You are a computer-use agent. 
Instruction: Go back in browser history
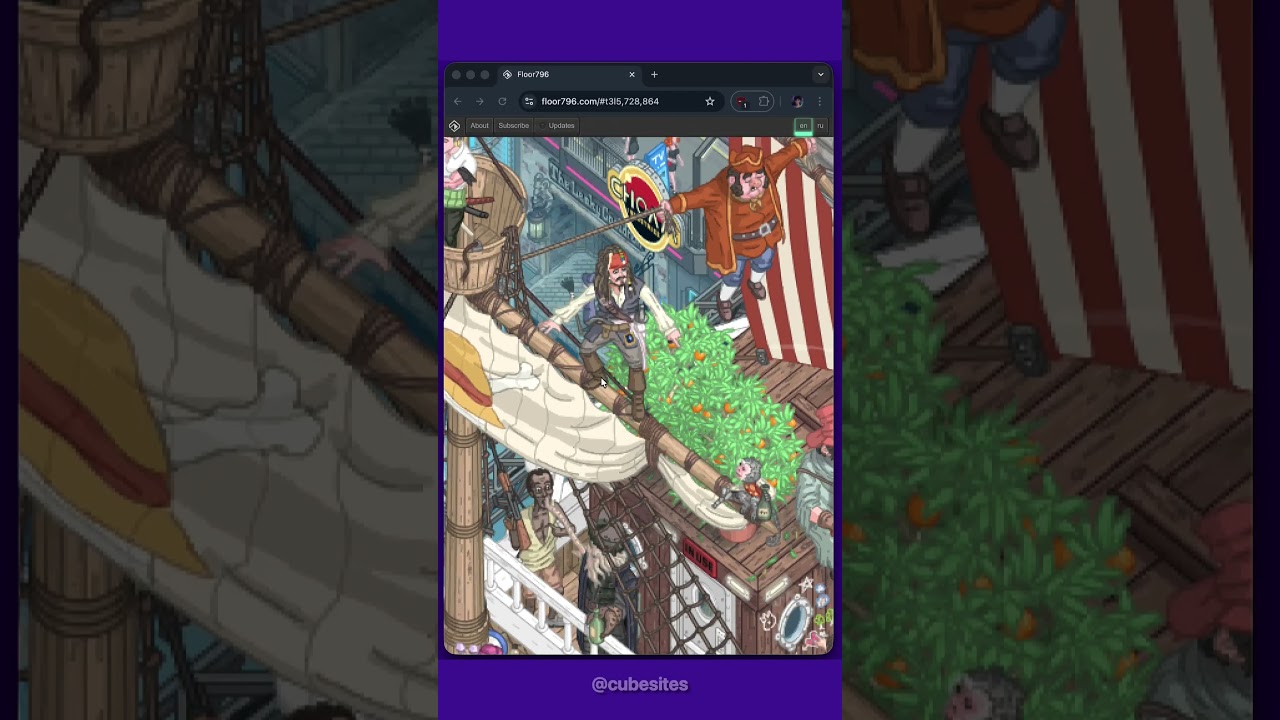click(458, 101)
